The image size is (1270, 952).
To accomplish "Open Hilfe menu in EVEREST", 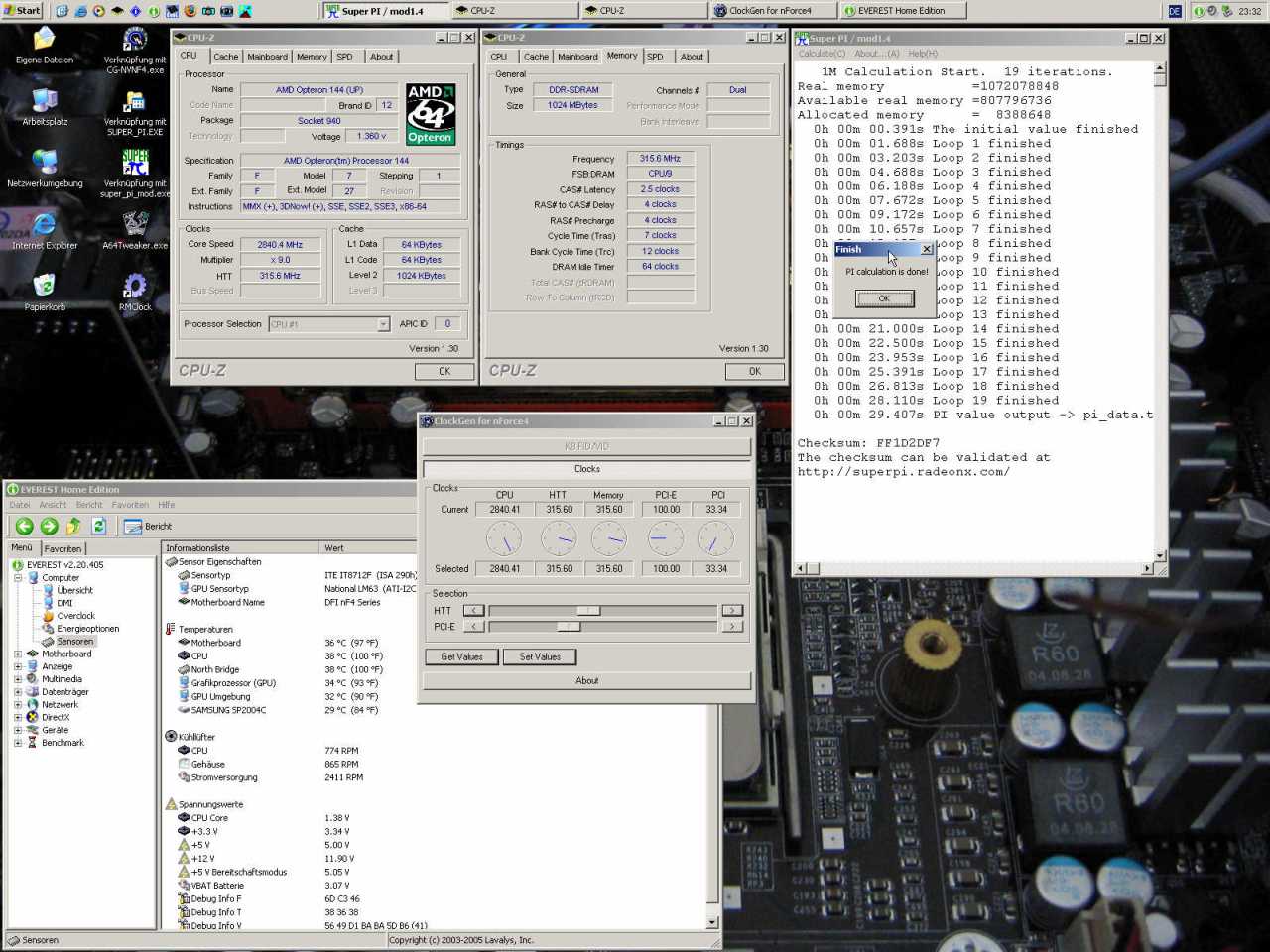I will (167, 505).
